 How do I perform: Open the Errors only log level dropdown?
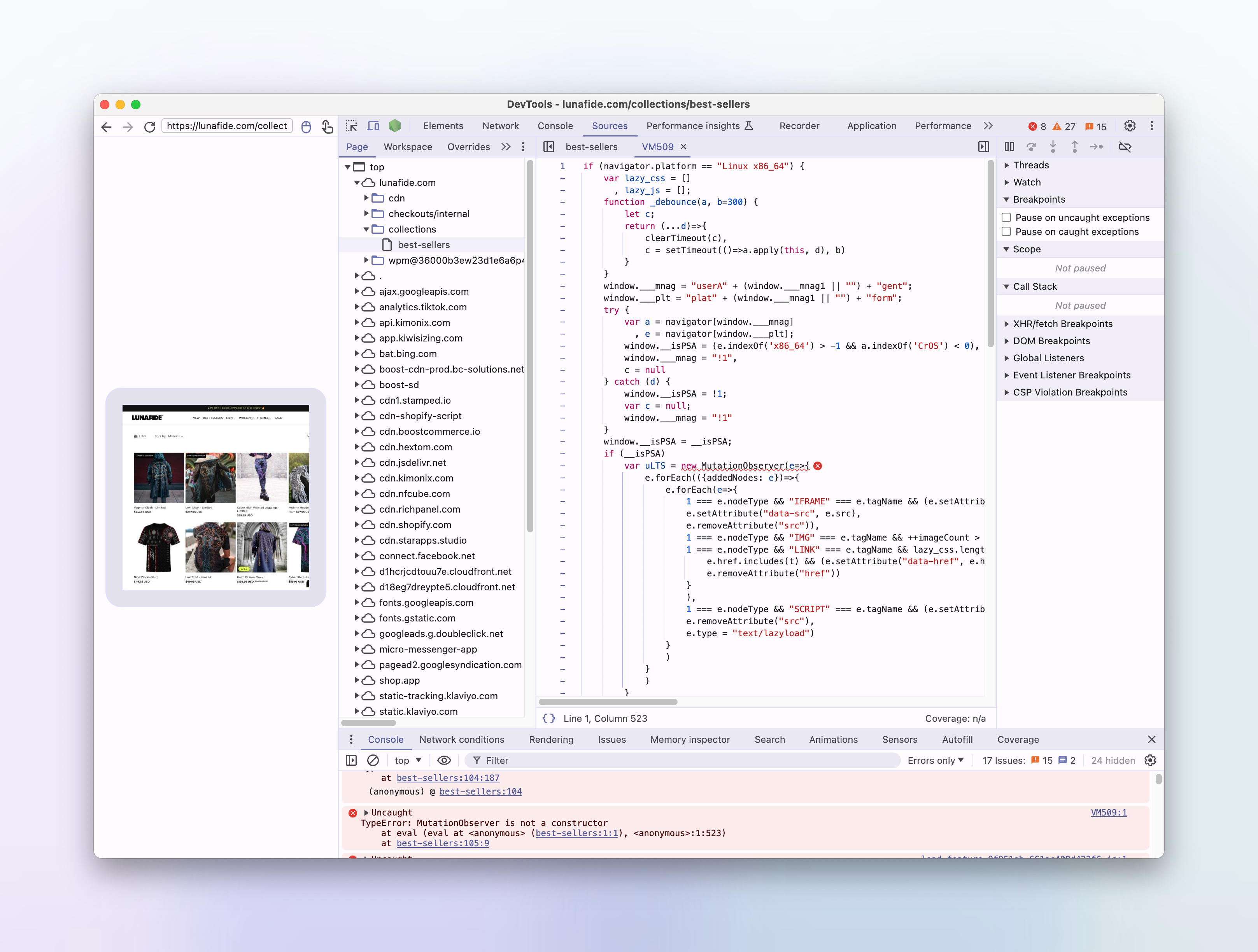[x=935, y=760]
